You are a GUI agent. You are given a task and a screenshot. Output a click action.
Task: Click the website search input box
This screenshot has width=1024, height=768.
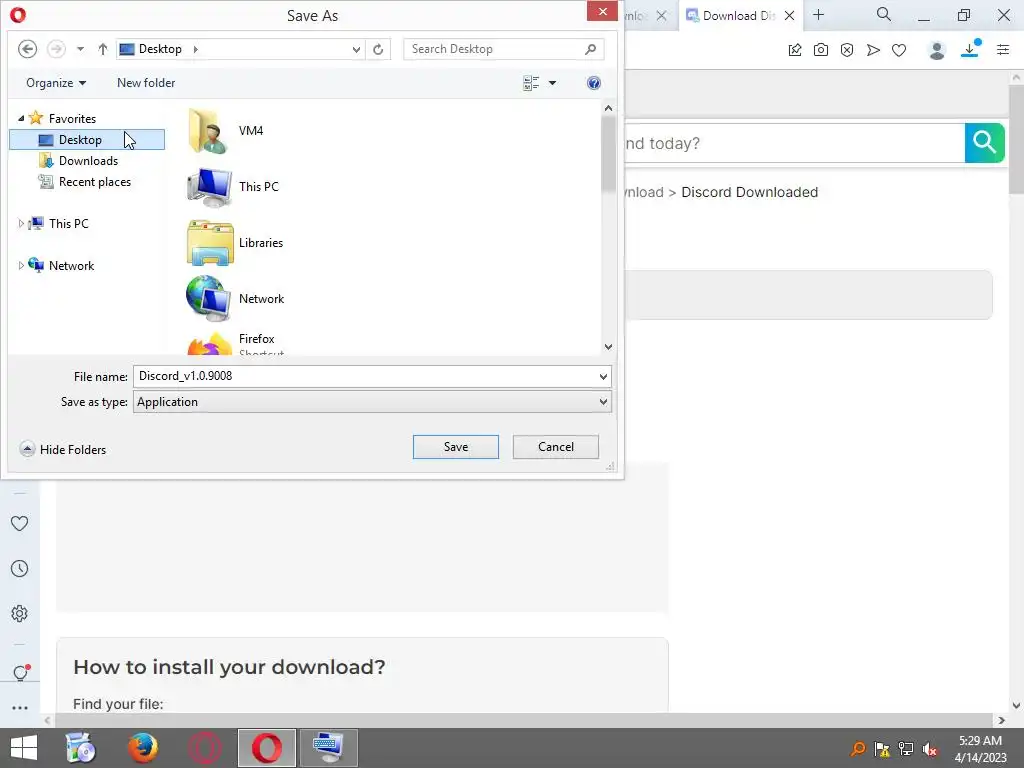pyautogui.click(x=794, y=143)
